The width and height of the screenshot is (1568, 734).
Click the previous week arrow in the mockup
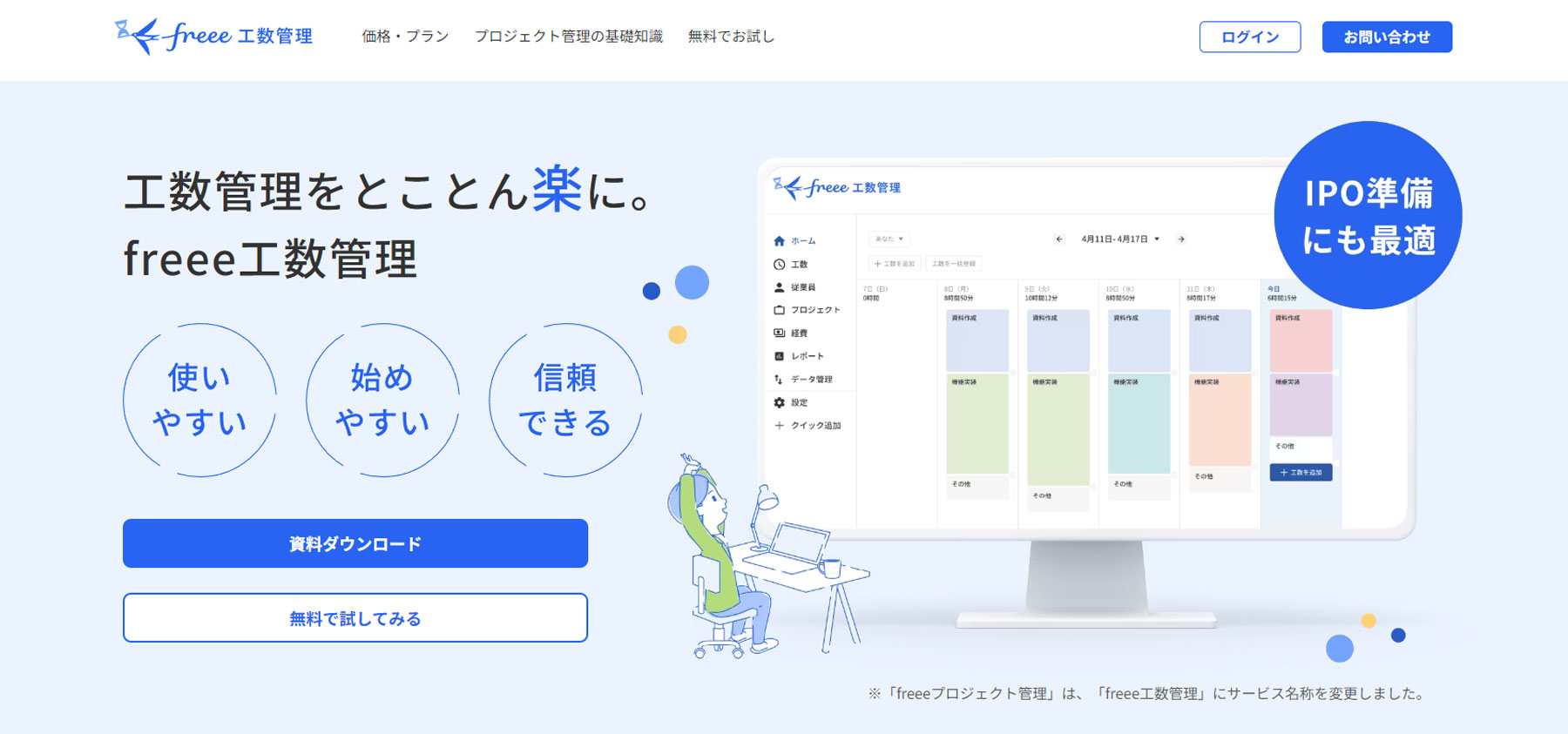click(1059, 239)
